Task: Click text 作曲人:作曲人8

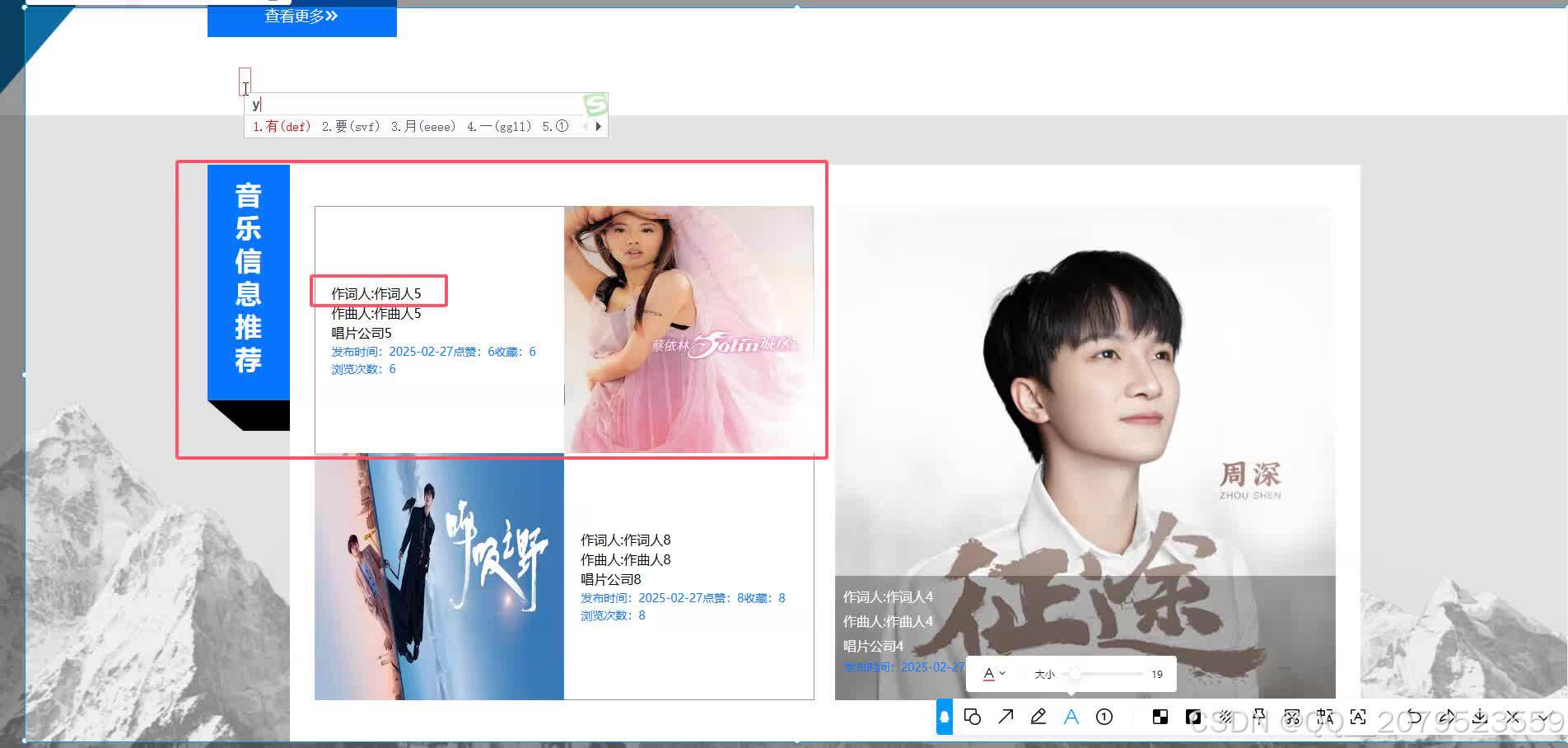Action: pyautogui.click(x=626, y=559)
